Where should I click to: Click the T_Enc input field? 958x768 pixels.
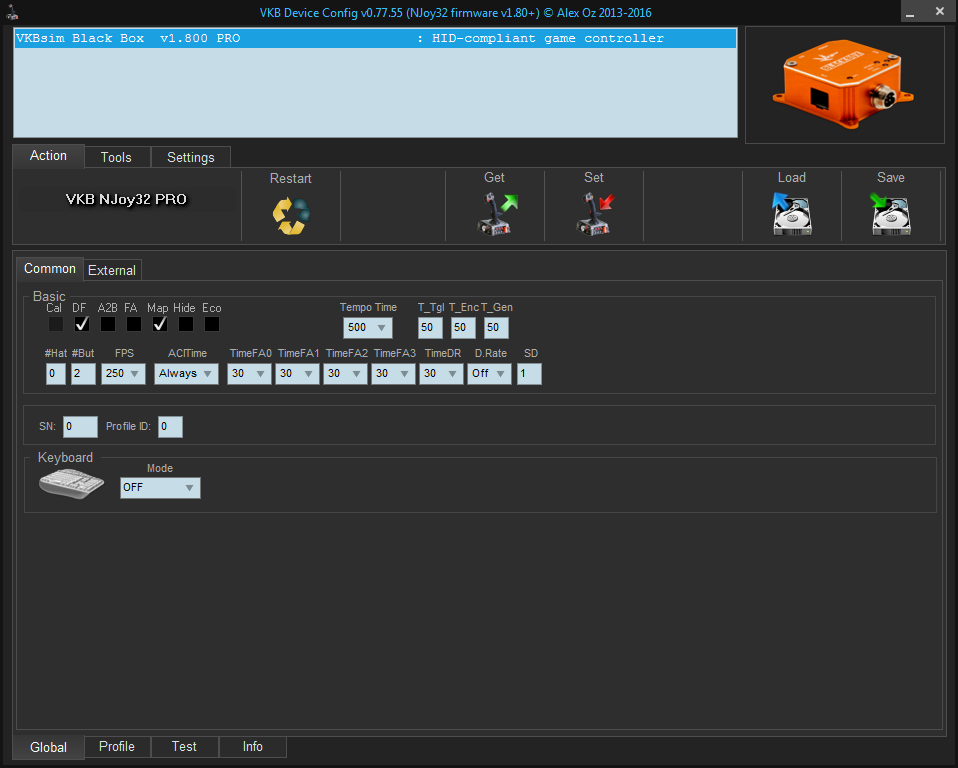click(x=463, y=327)
